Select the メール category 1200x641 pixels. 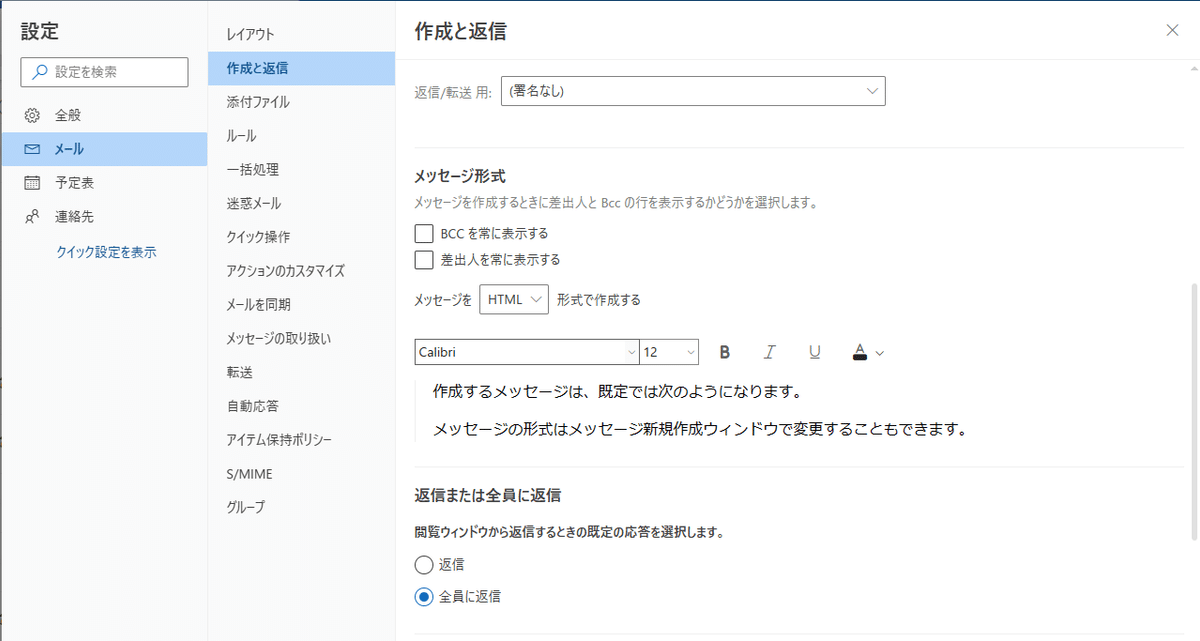tap(104, 149)
